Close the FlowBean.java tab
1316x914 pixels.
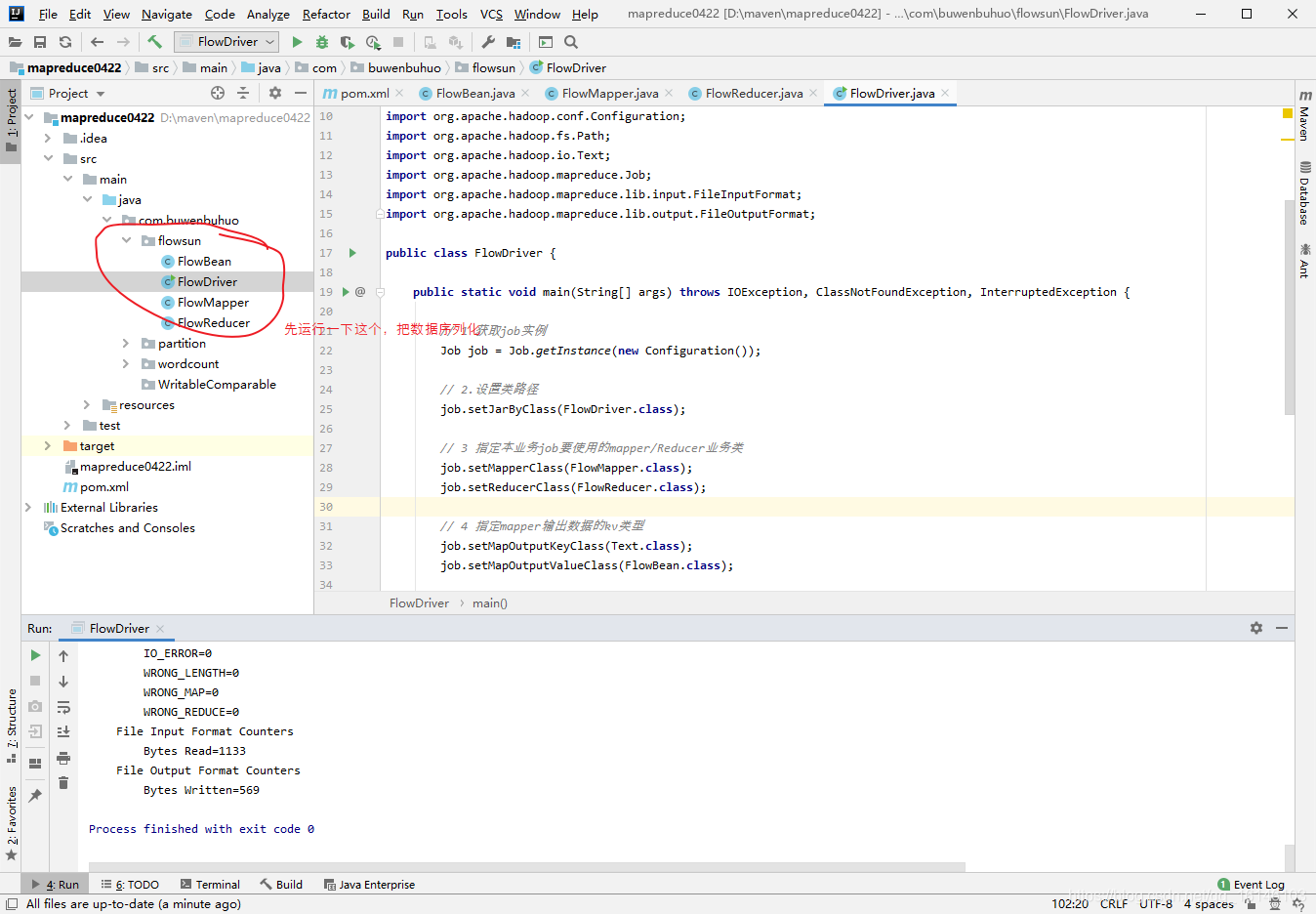525,93
